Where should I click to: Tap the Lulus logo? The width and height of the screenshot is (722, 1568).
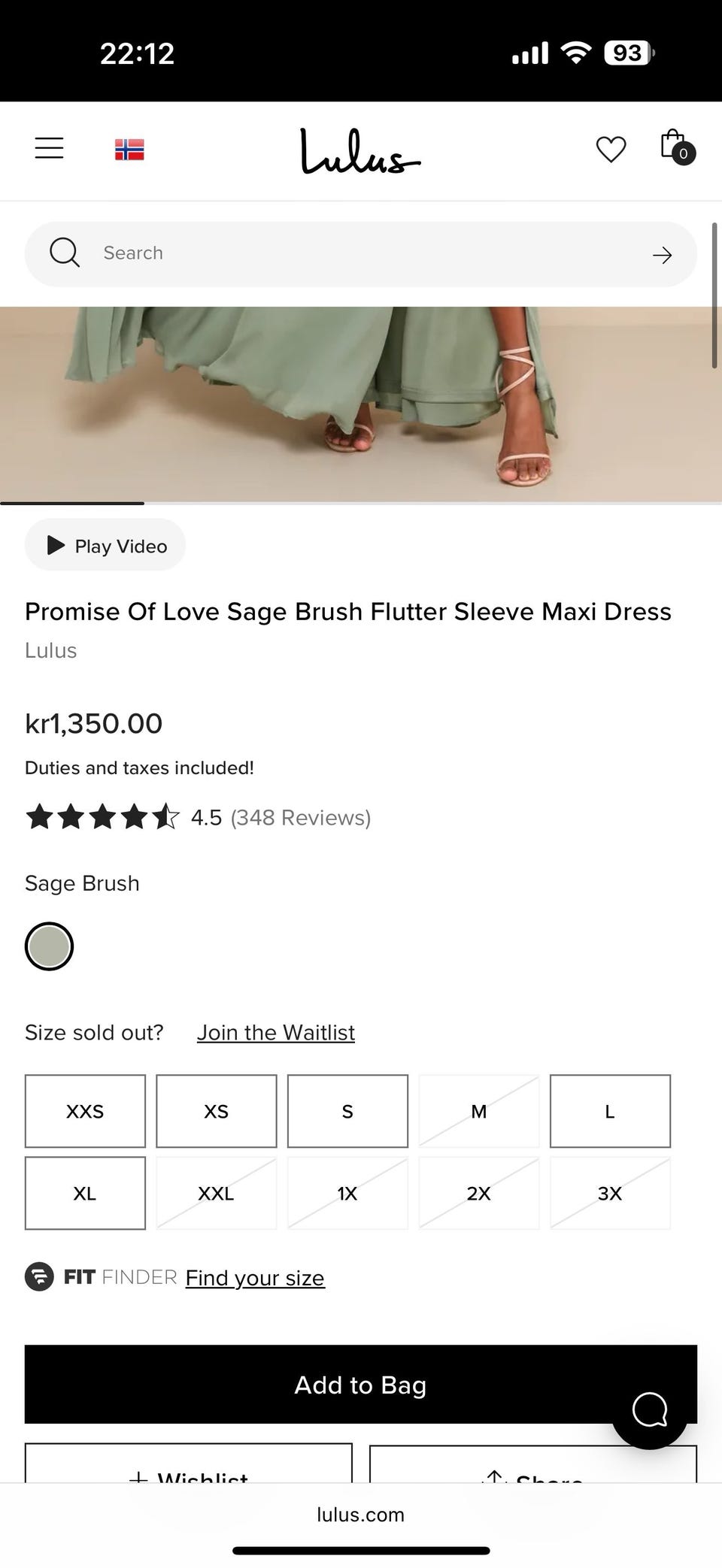(360, 151)
